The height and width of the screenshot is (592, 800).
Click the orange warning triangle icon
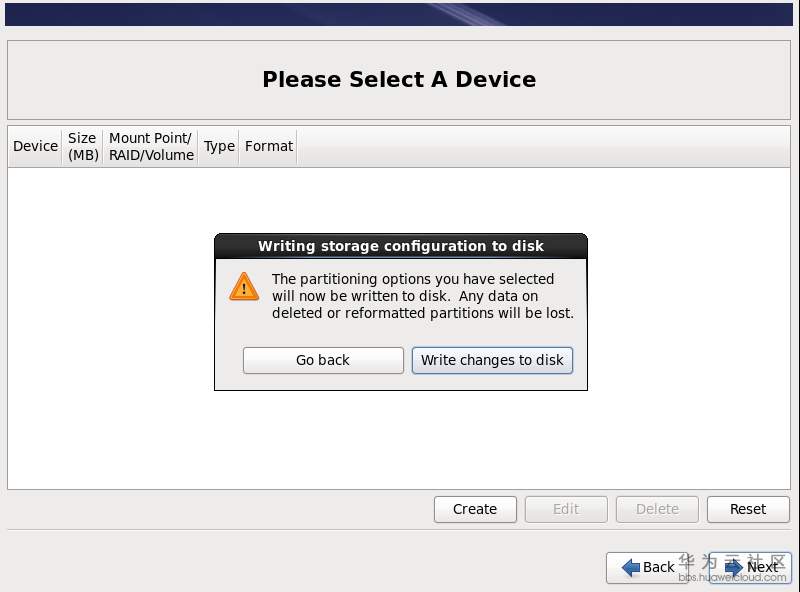click(x=244, y=287)
